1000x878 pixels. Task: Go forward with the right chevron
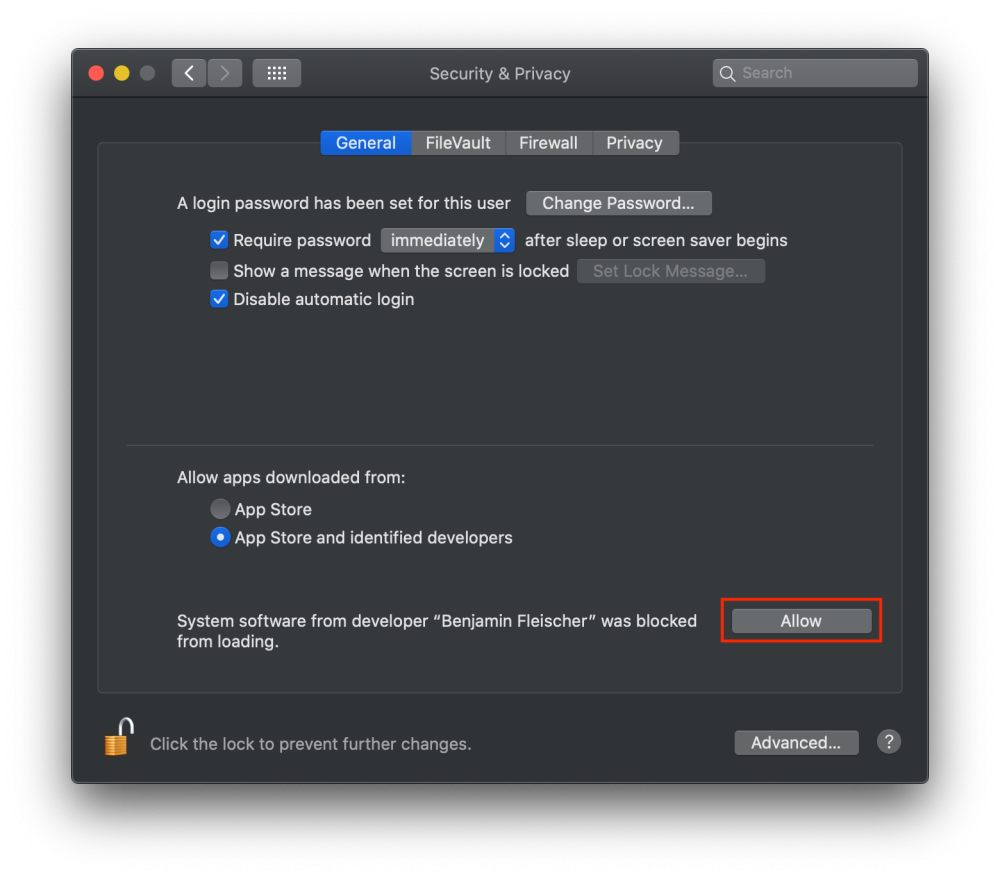(225, 73)
